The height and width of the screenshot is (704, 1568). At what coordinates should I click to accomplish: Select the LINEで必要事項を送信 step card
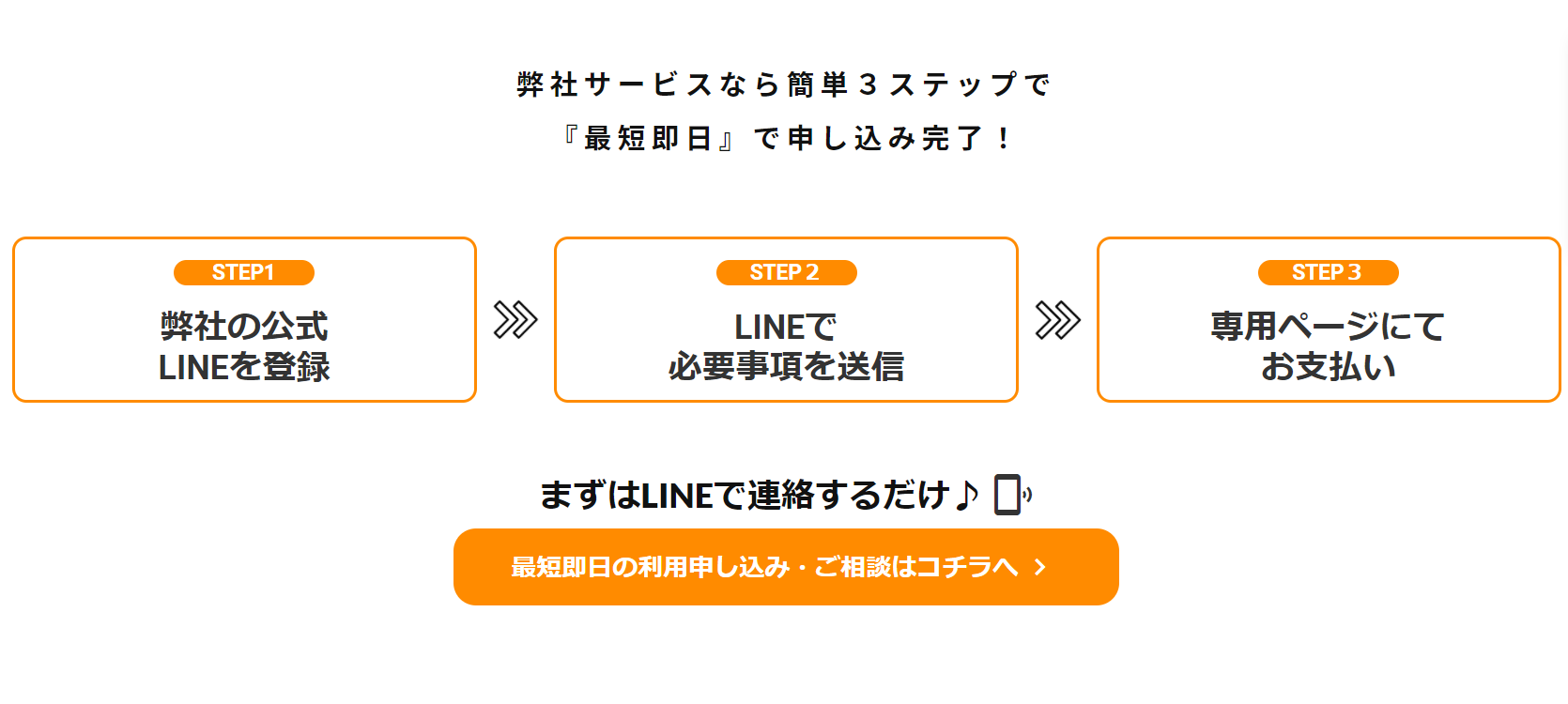[x=786, y=320]
